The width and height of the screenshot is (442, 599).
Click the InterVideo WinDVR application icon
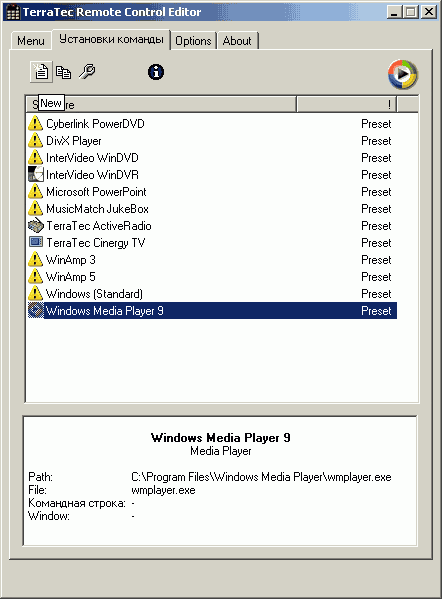tap(36, 174)
